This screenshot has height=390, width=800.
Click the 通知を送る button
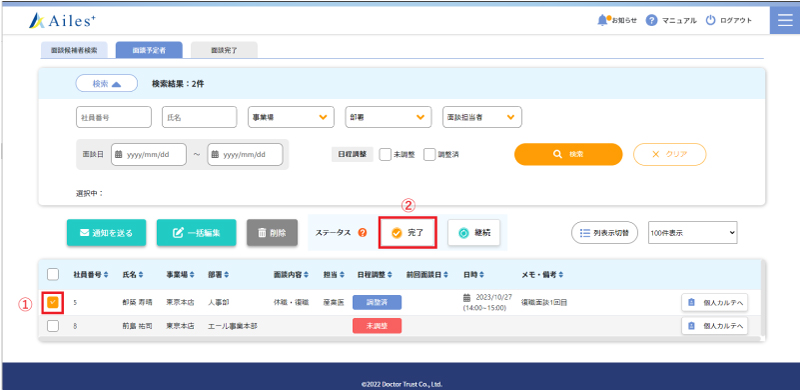(107, 233)
